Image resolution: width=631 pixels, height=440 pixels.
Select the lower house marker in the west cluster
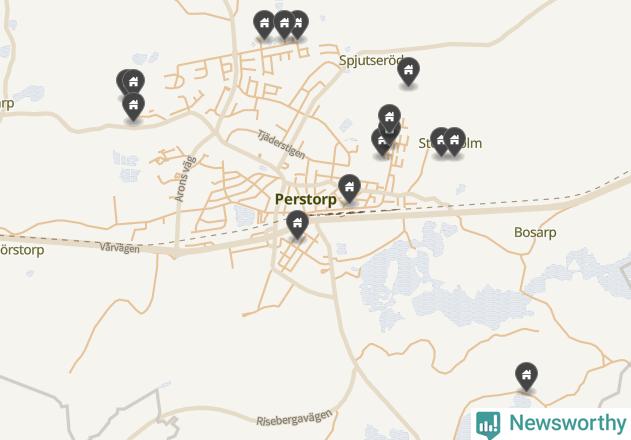pyautogui.click(x=133, y=107)
